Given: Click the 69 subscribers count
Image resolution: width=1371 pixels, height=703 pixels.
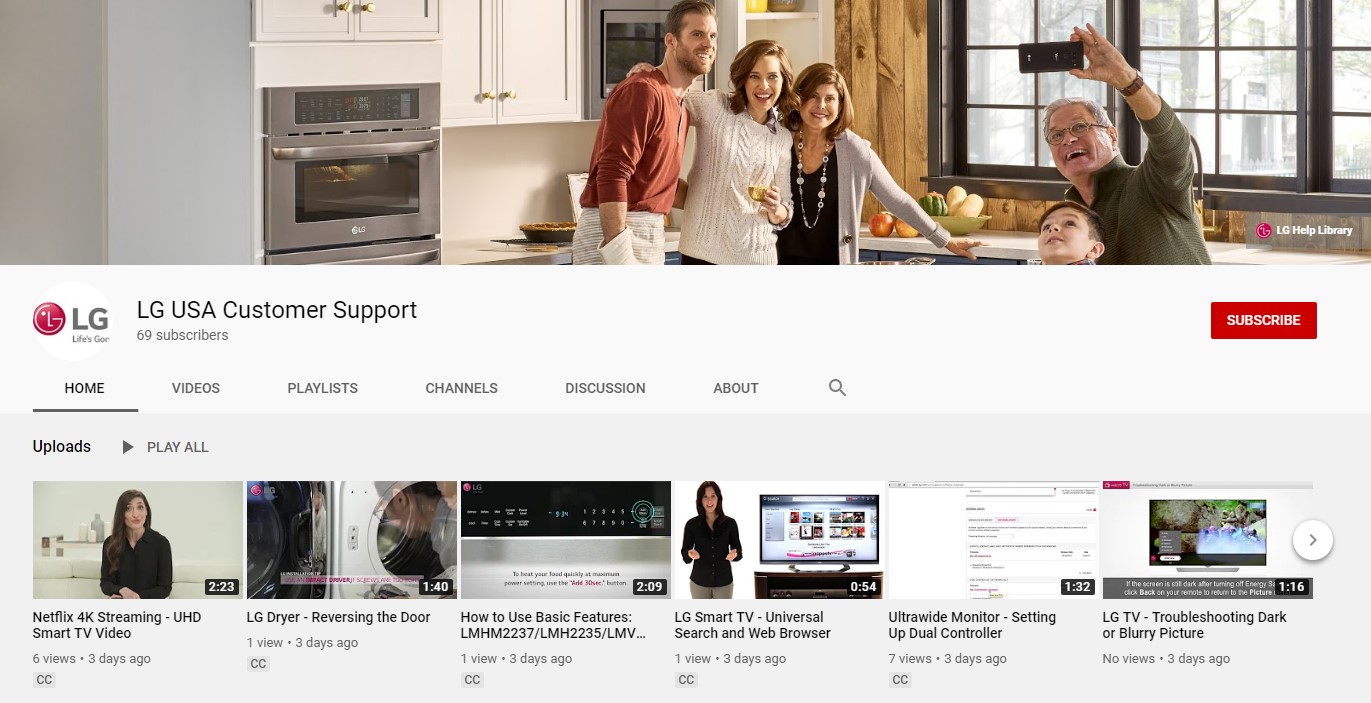Looking at the screenshot, I should [183, 335].
